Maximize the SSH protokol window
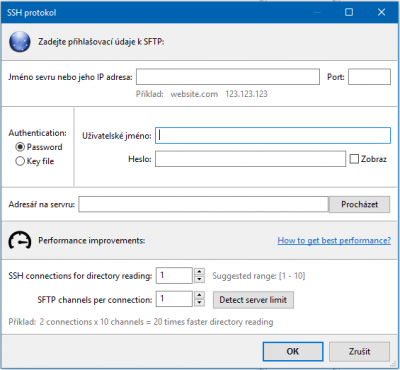 [x=349, y=12]
